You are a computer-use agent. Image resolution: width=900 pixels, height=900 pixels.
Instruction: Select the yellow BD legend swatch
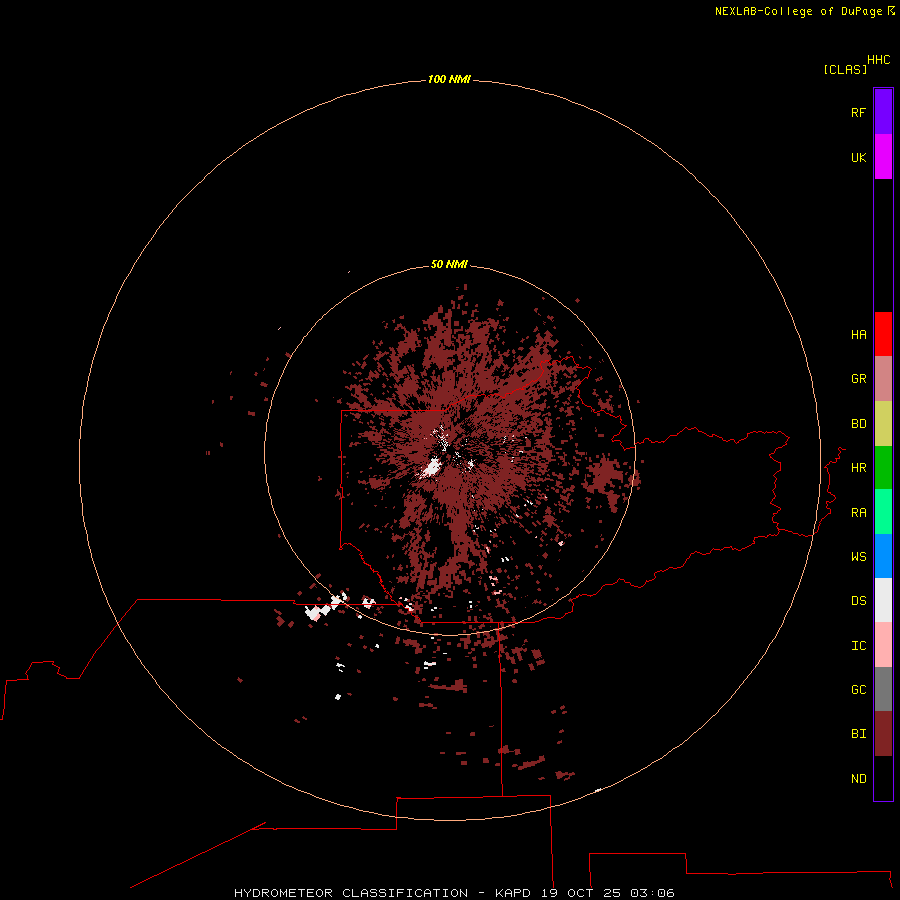[x=883, y=424]
